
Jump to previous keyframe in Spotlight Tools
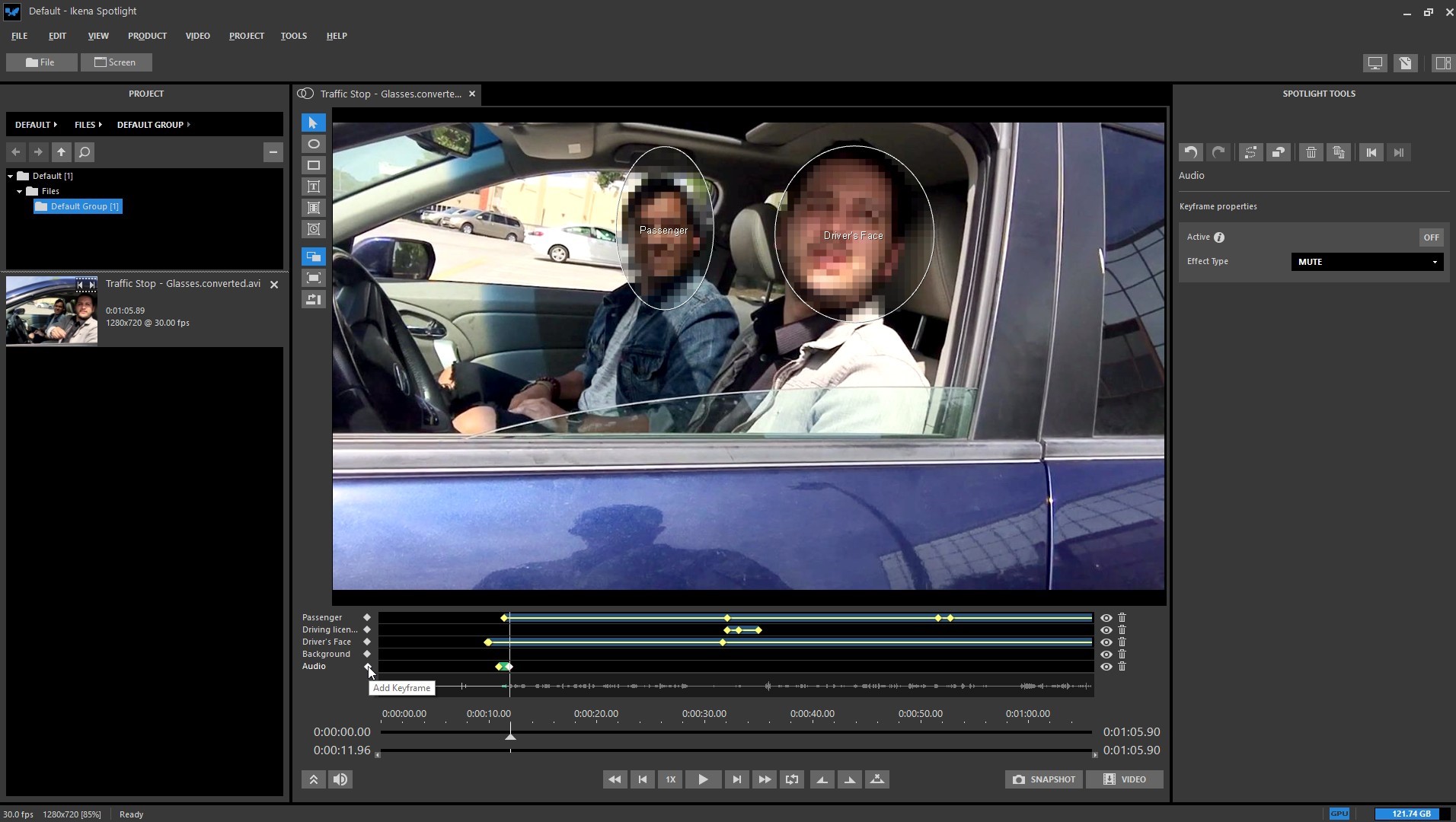coord(1371,152)
